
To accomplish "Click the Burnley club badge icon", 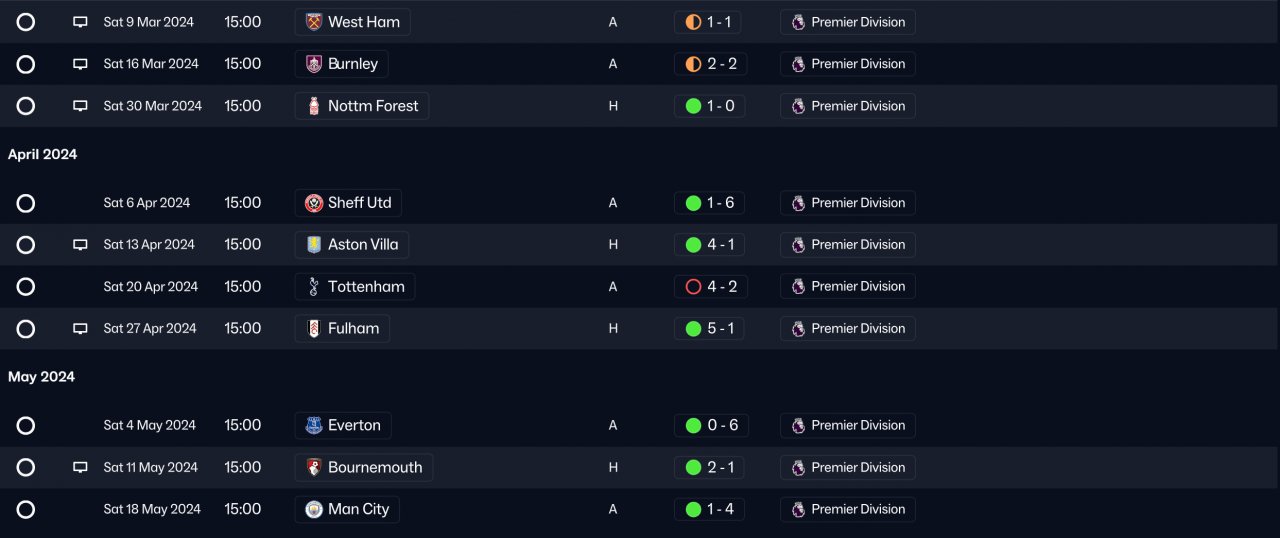I will click(314, 64).
